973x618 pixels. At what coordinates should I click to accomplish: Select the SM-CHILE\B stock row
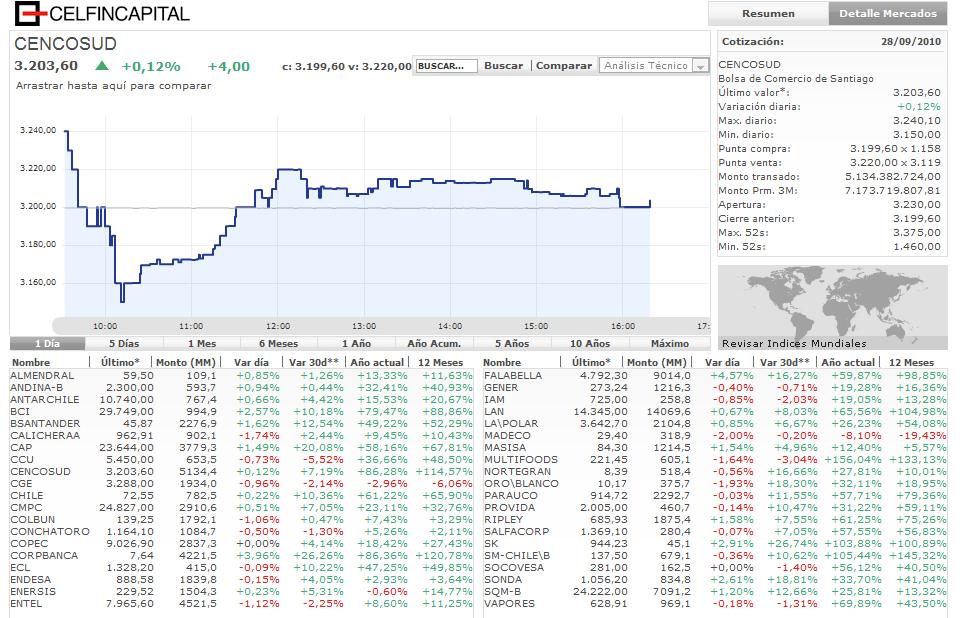[715, 555]
